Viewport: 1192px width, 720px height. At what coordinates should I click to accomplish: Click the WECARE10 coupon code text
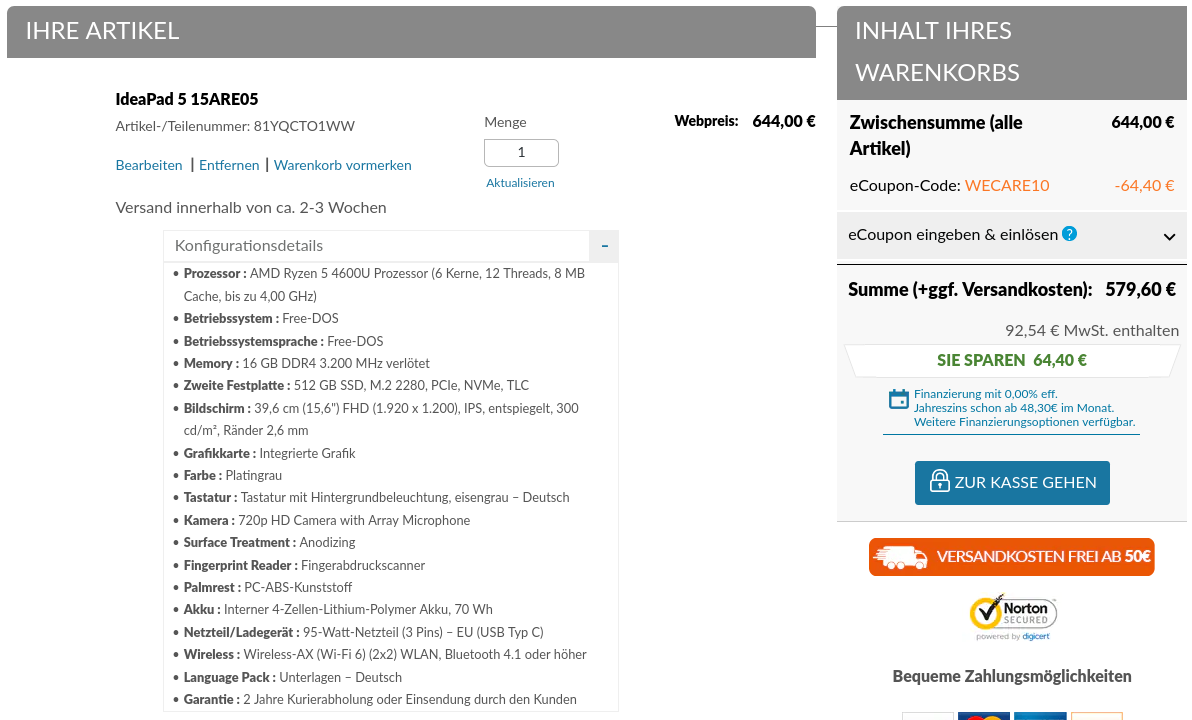[x=1007, y=186]
